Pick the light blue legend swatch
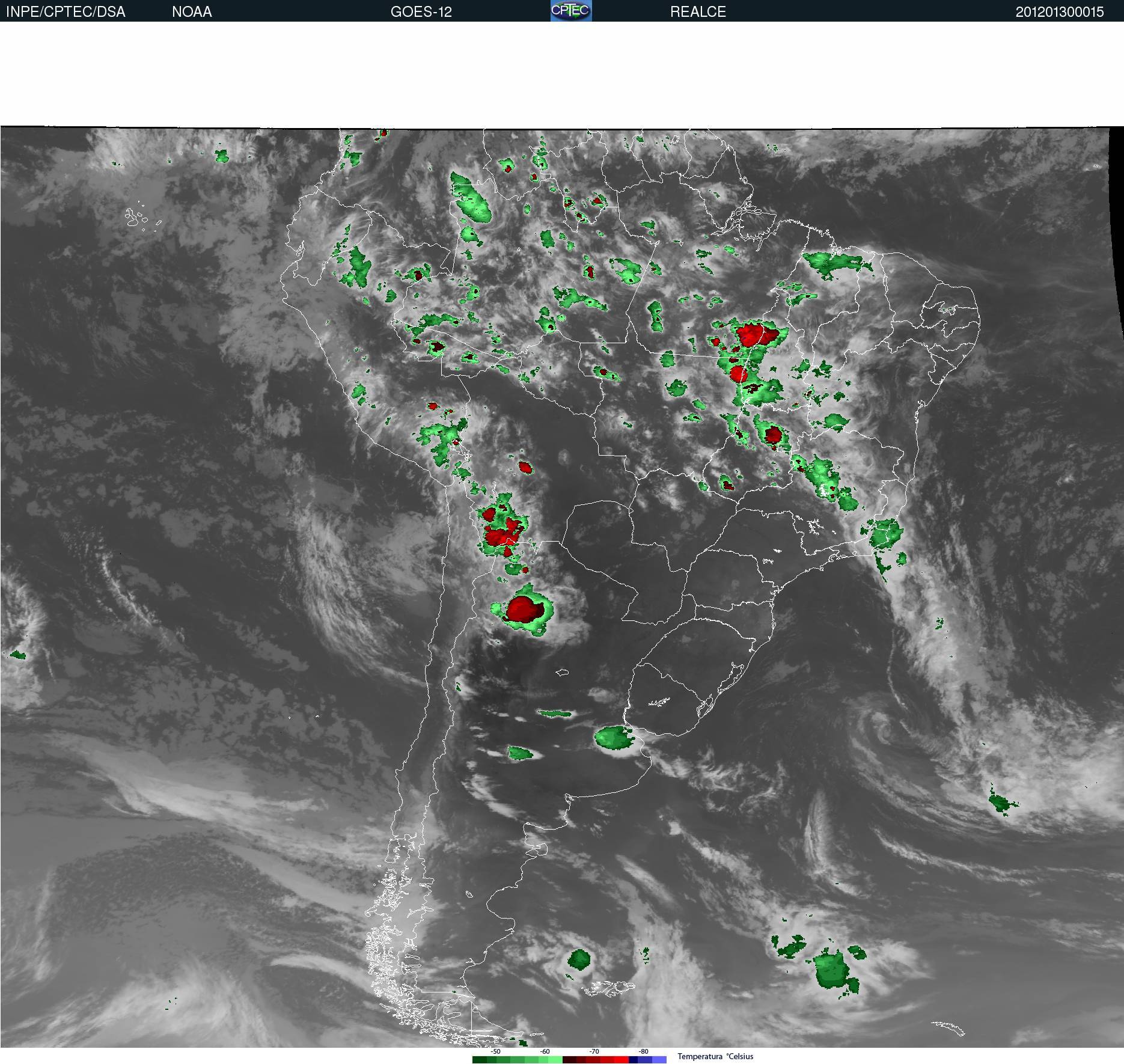The width and height of the screenshot is (1124, 1064). coord(659,1060)
